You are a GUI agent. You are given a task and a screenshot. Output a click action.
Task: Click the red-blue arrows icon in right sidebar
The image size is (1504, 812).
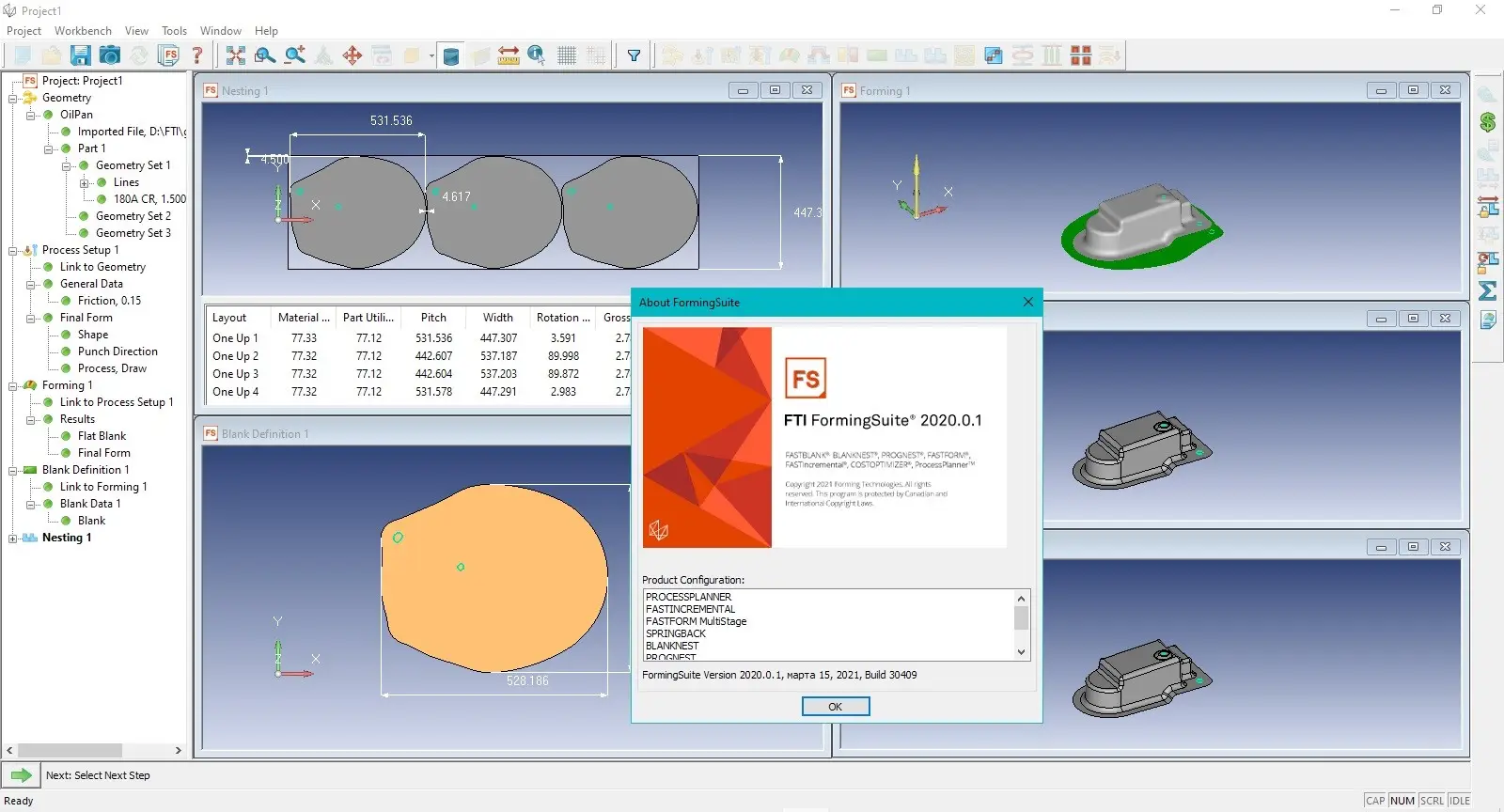(1487, 207)
